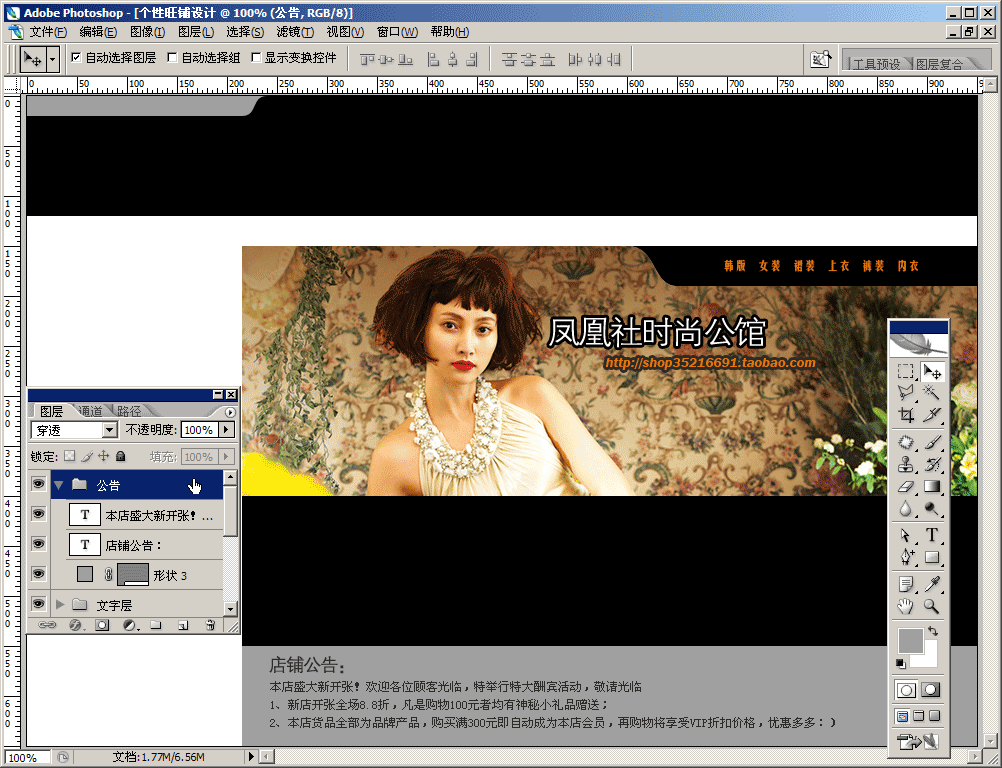Select the Rectangular Marquee tool
Screen dimensions: 1002x768
(906, 371)
